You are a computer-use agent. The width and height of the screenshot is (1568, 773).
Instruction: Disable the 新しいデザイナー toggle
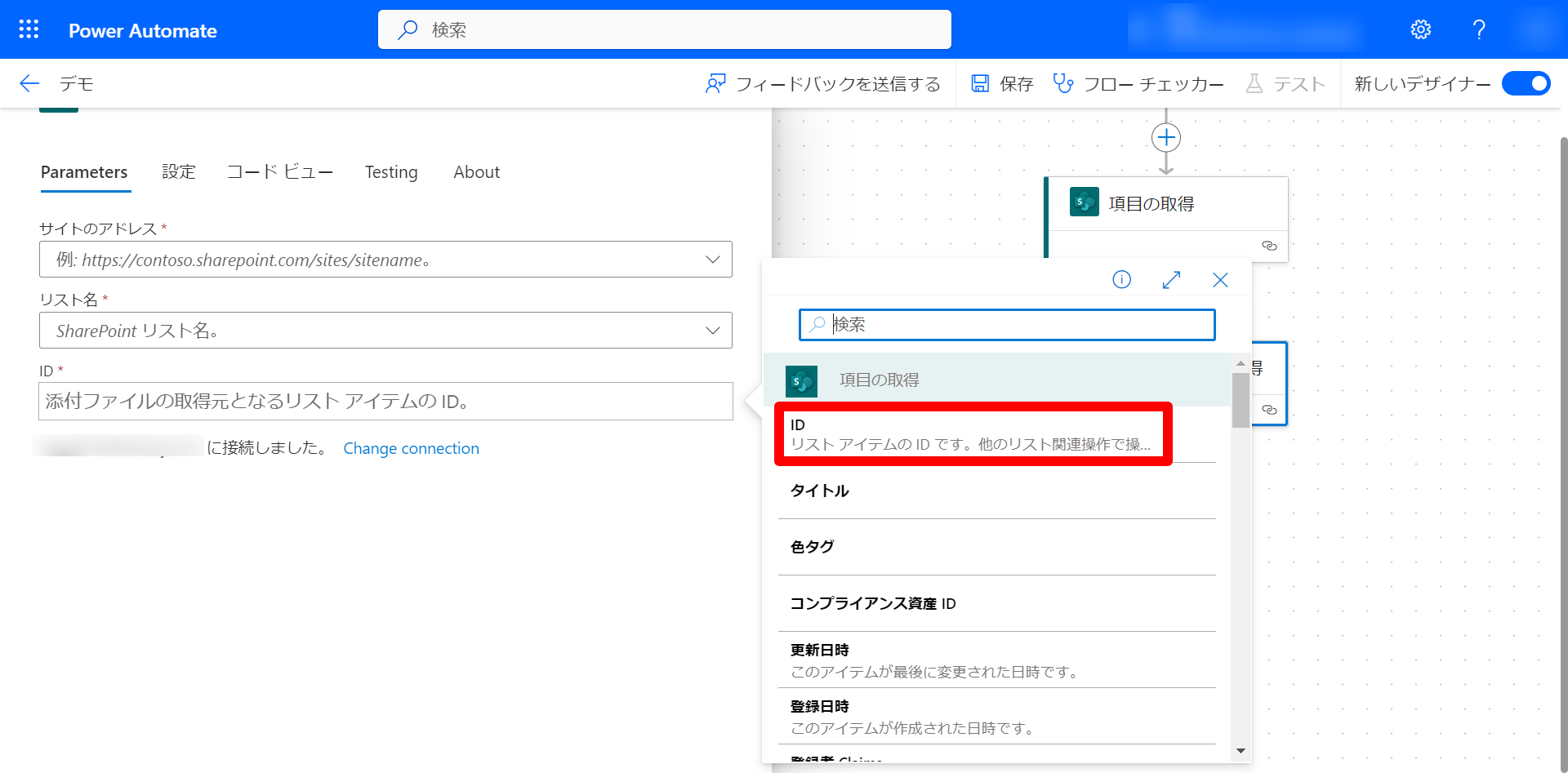pos(1526,83)
